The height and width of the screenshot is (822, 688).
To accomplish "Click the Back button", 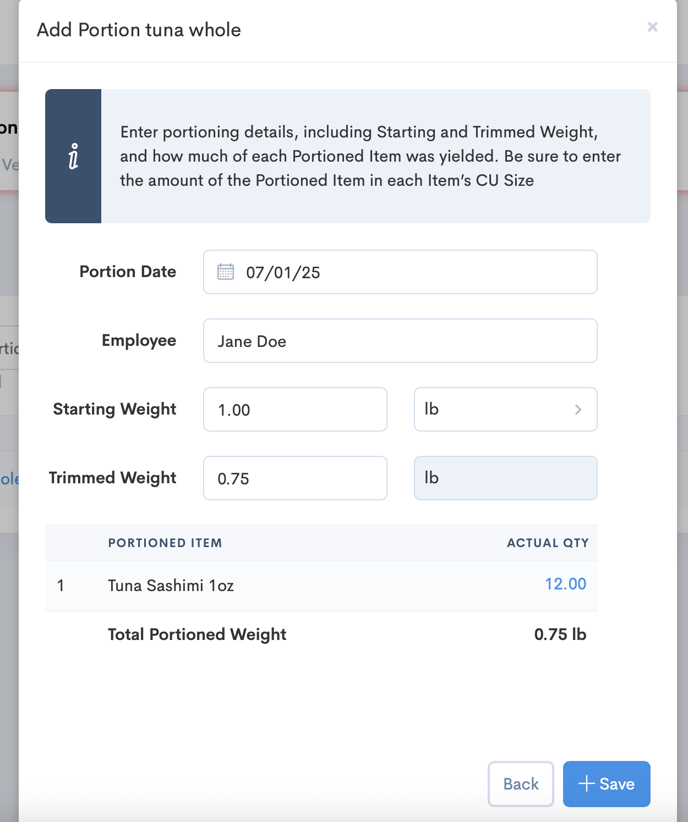I will (521, 784).
